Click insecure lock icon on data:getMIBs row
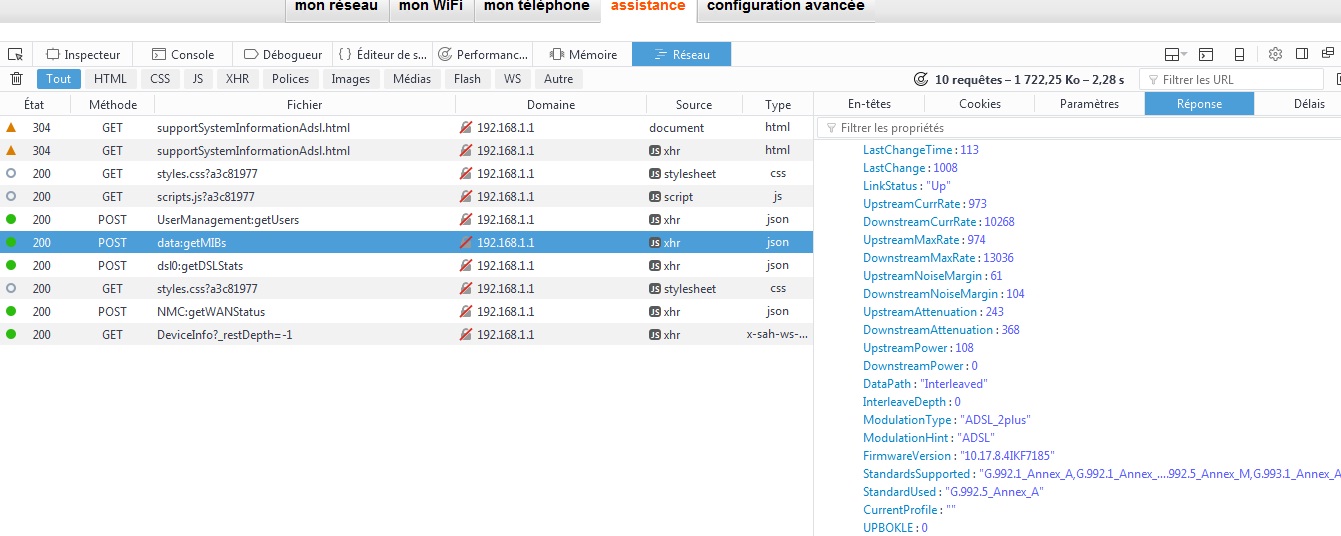The height and width of the screenshot is (536, 1341). pos(465,243)
